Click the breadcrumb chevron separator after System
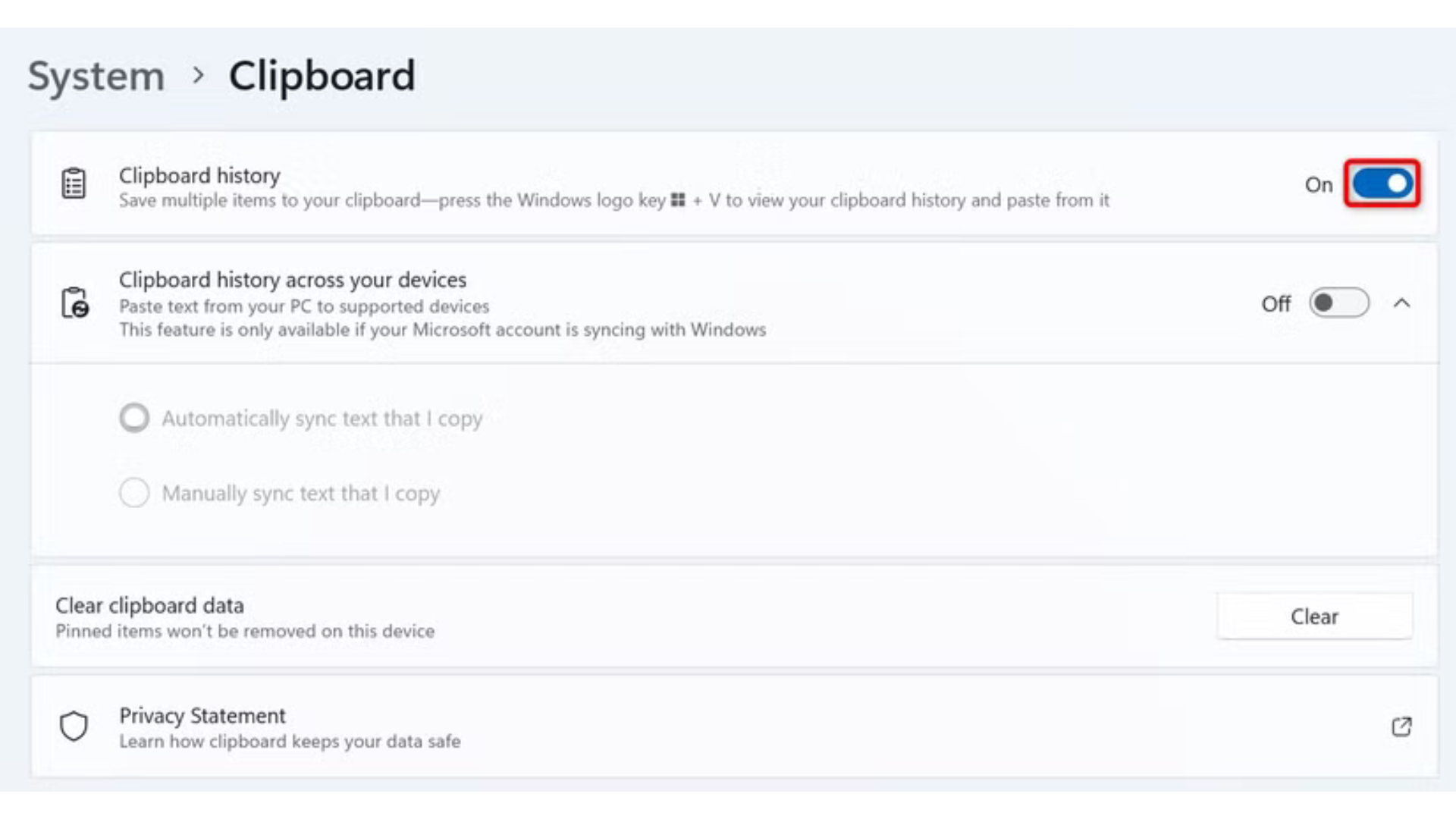1456x819 pixels. [x=199, y=75]
